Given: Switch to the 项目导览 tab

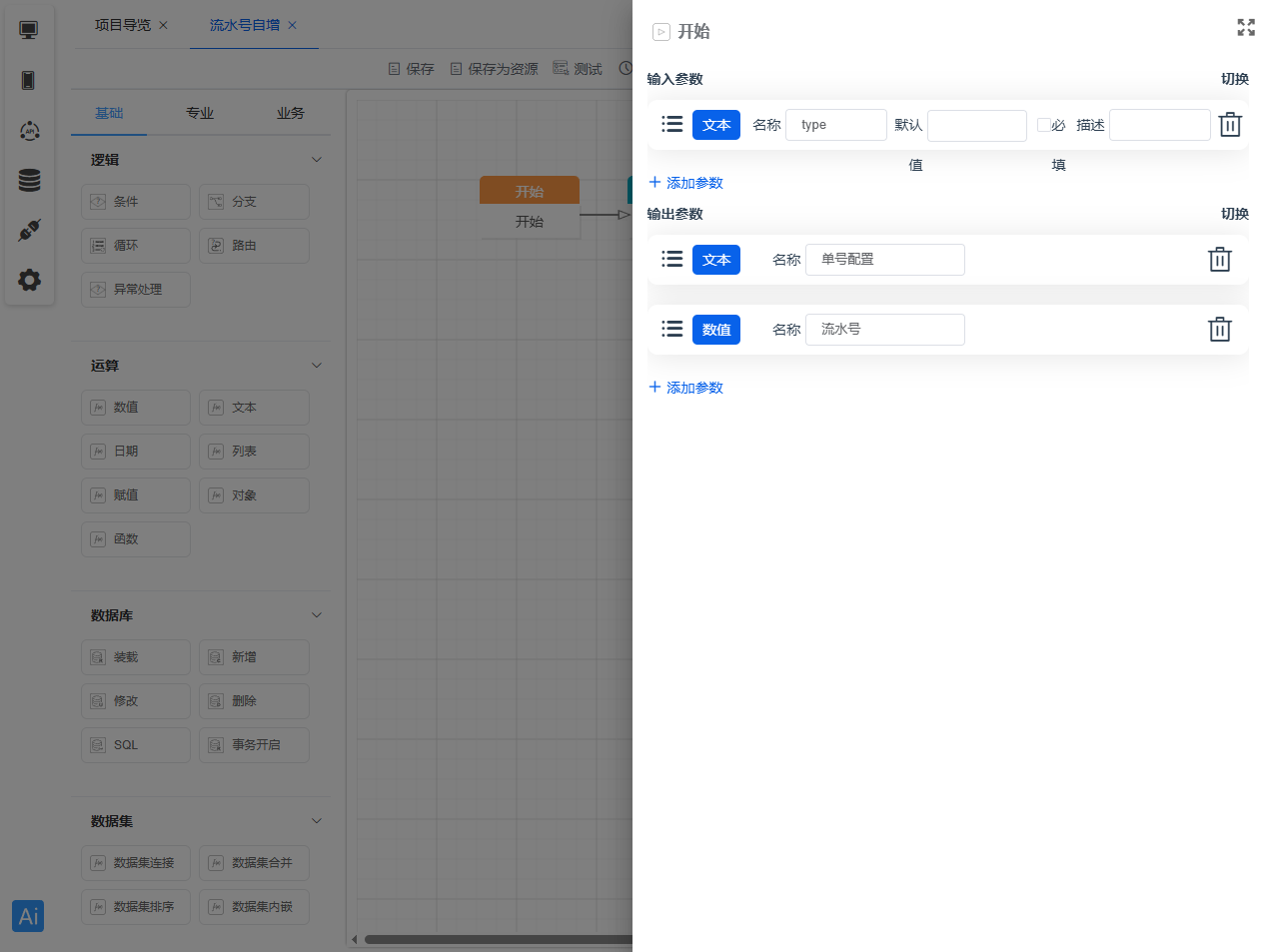Looking at the screenshot, I should coord(122,25).
